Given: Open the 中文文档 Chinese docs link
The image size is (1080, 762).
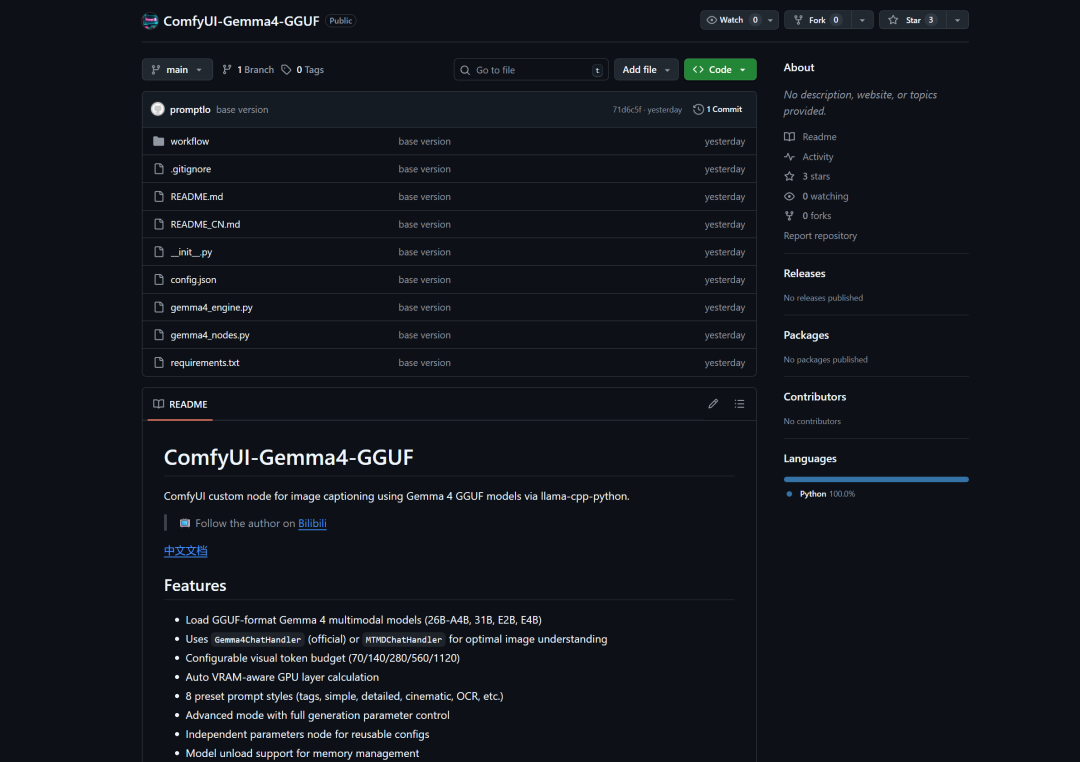Looking at the screenshot, I should [x=185, y=550].
